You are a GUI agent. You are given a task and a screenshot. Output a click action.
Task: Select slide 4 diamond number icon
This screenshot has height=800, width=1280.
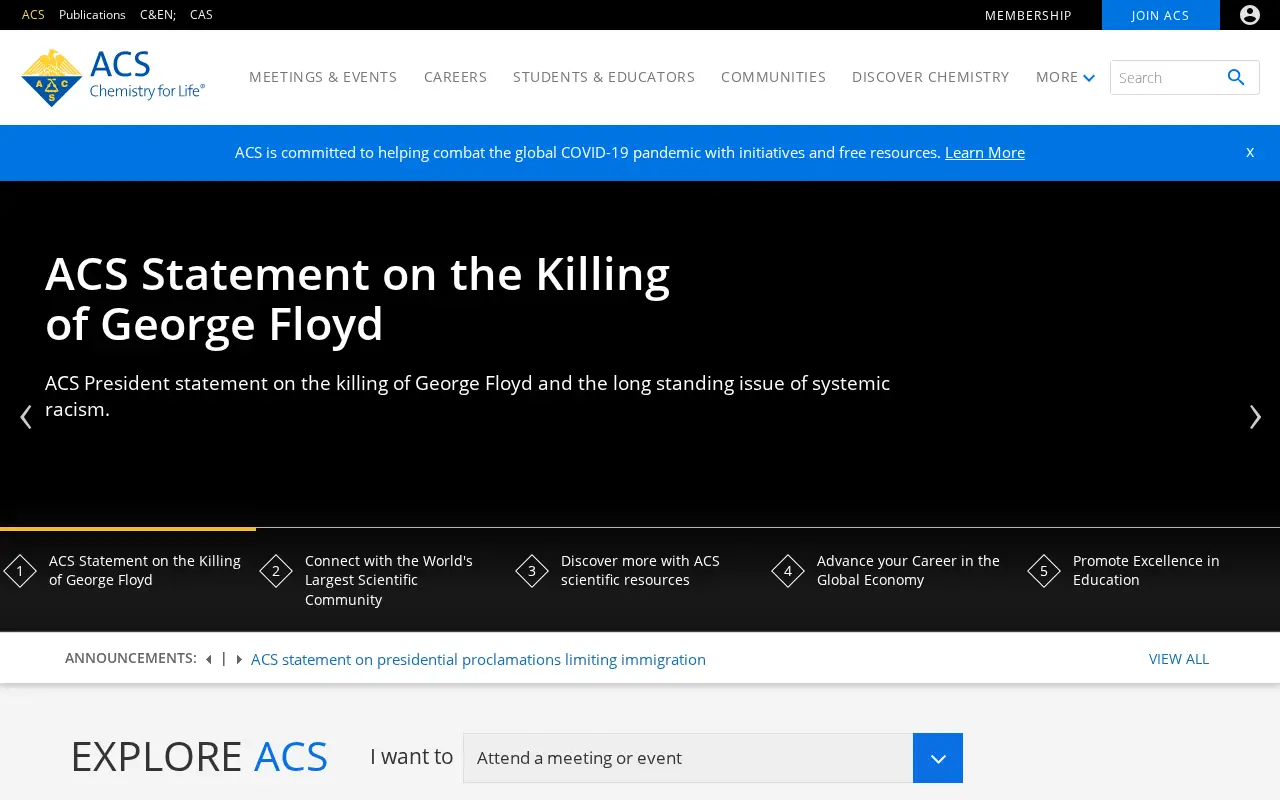(x=788, y=571)
